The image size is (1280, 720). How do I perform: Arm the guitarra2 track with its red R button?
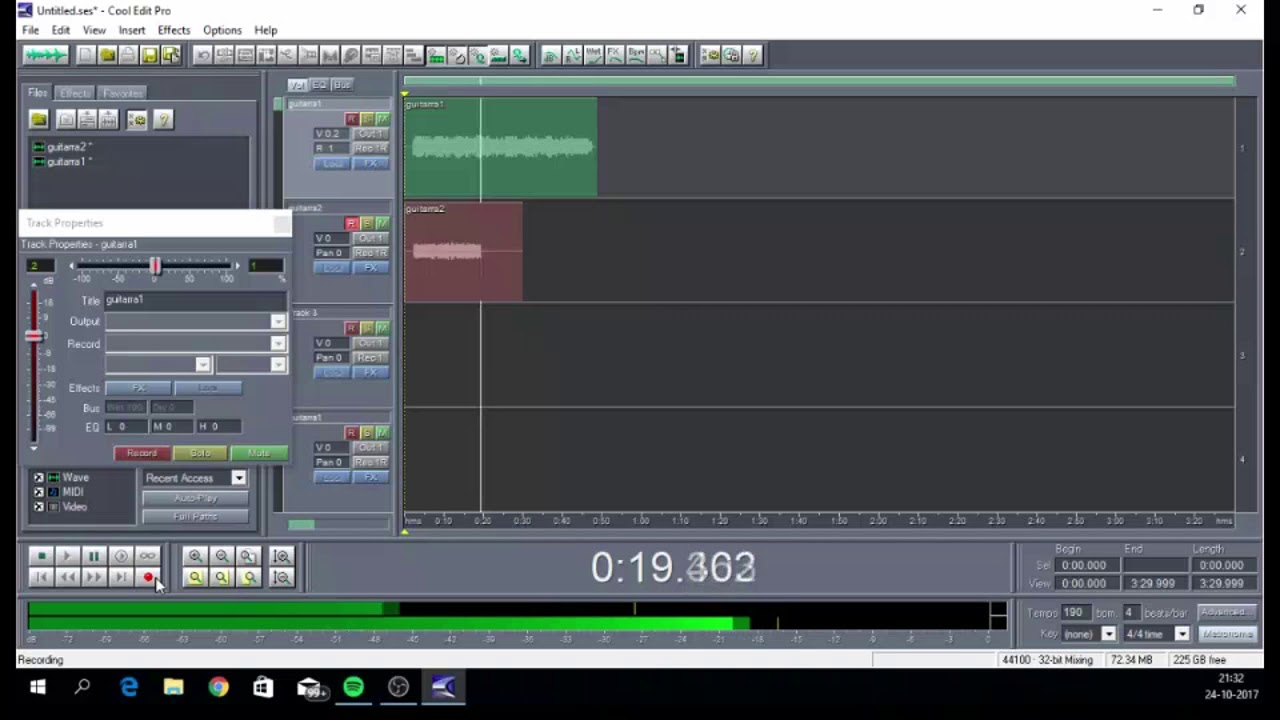pyautogui.click(x=351, y=223)
